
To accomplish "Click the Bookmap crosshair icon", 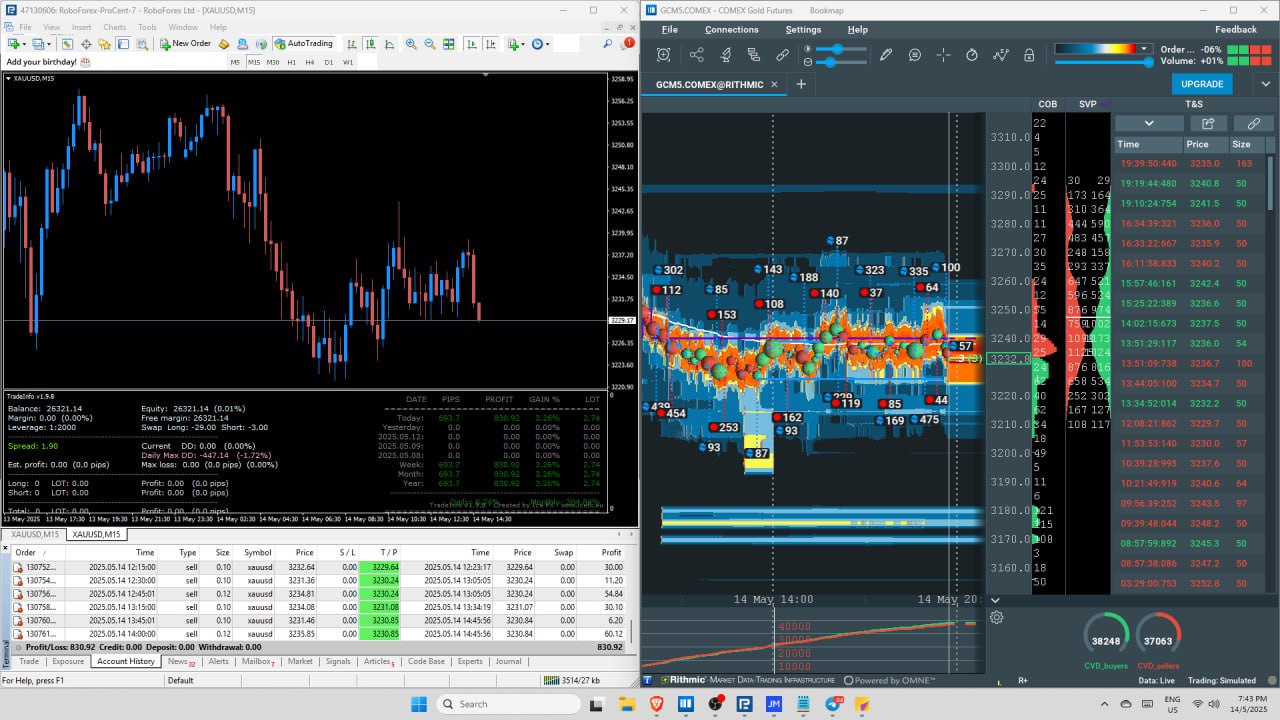I will [x=943, y=55].
